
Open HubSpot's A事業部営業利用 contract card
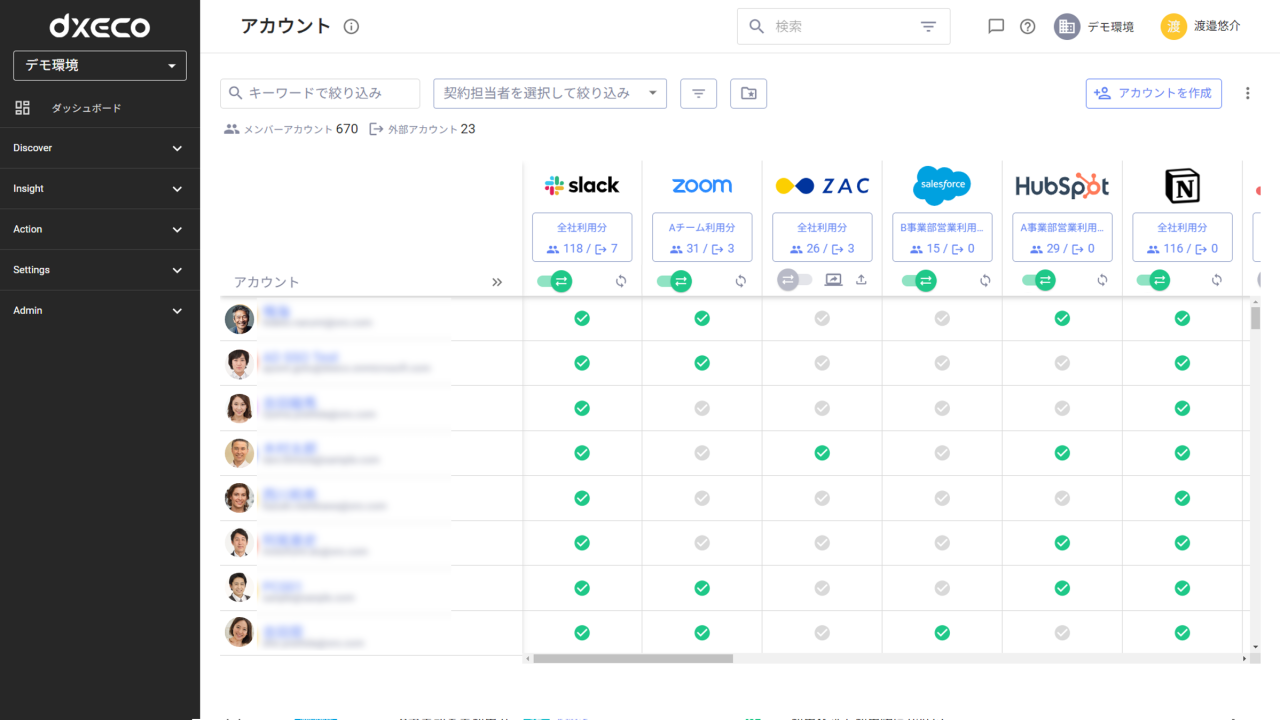click(x=1062, y=237)
